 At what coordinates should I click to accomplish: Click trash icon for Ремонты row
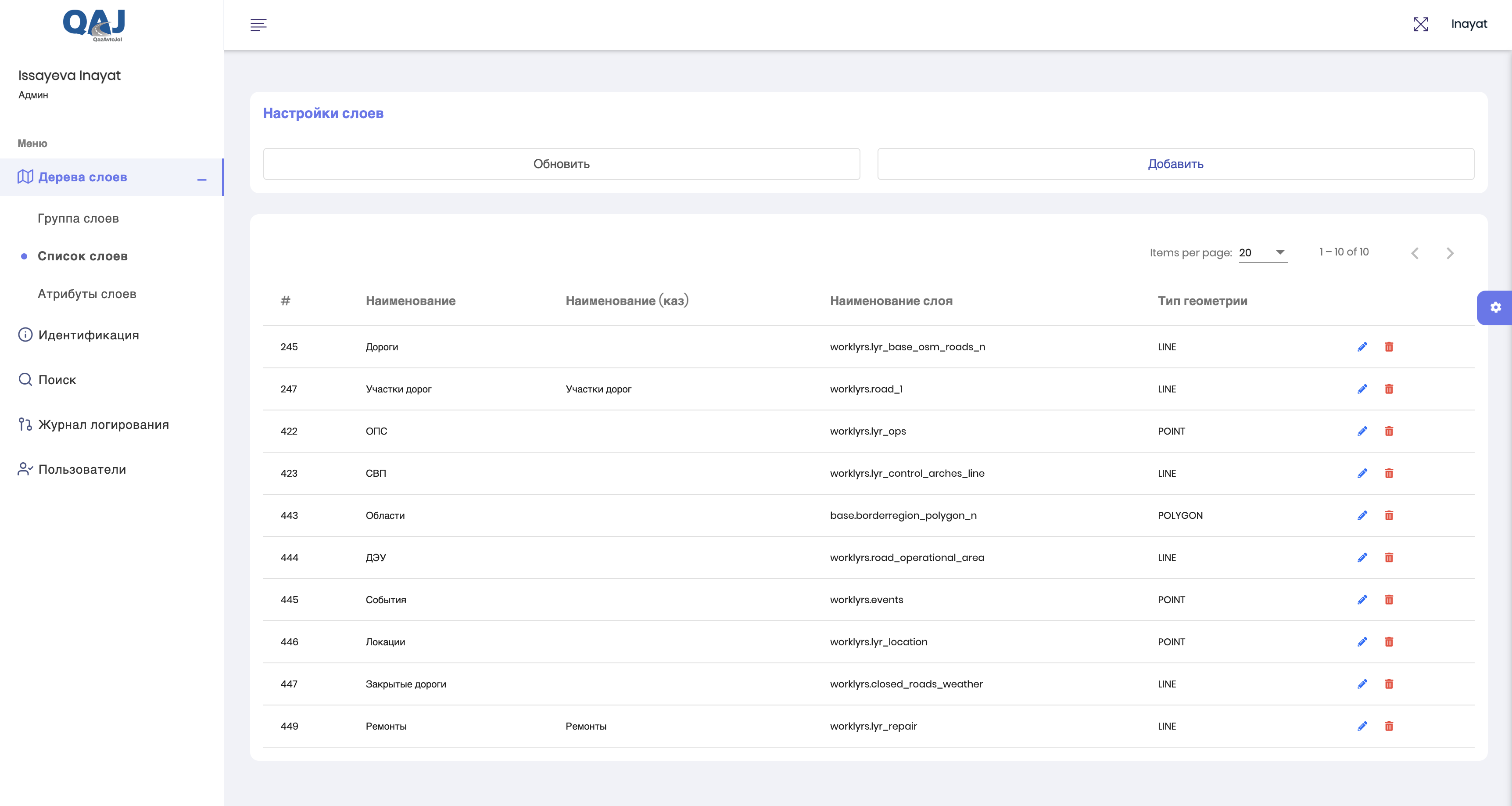tap(1389, 726)
